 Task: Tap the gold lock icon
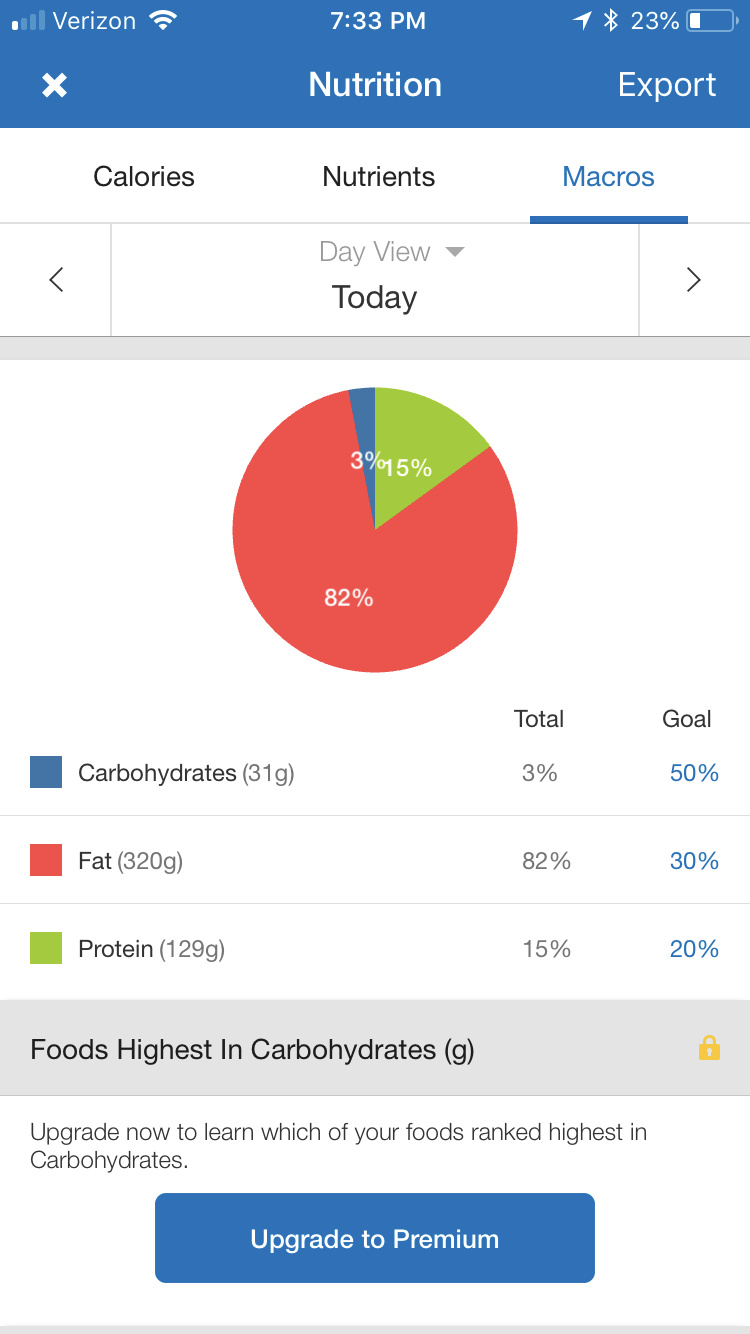[709, 1048]
